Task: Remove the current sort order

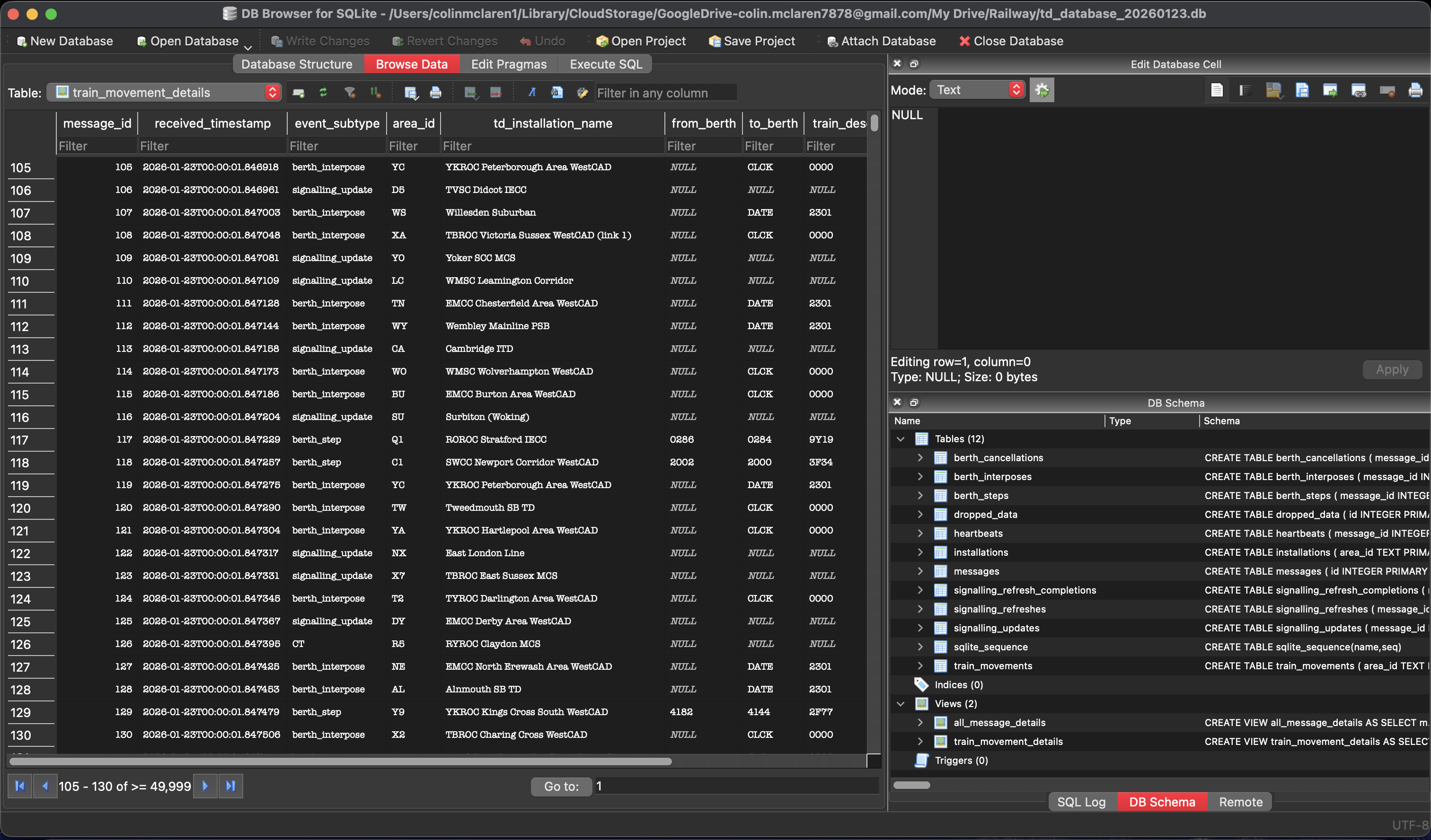Action: 375,92
